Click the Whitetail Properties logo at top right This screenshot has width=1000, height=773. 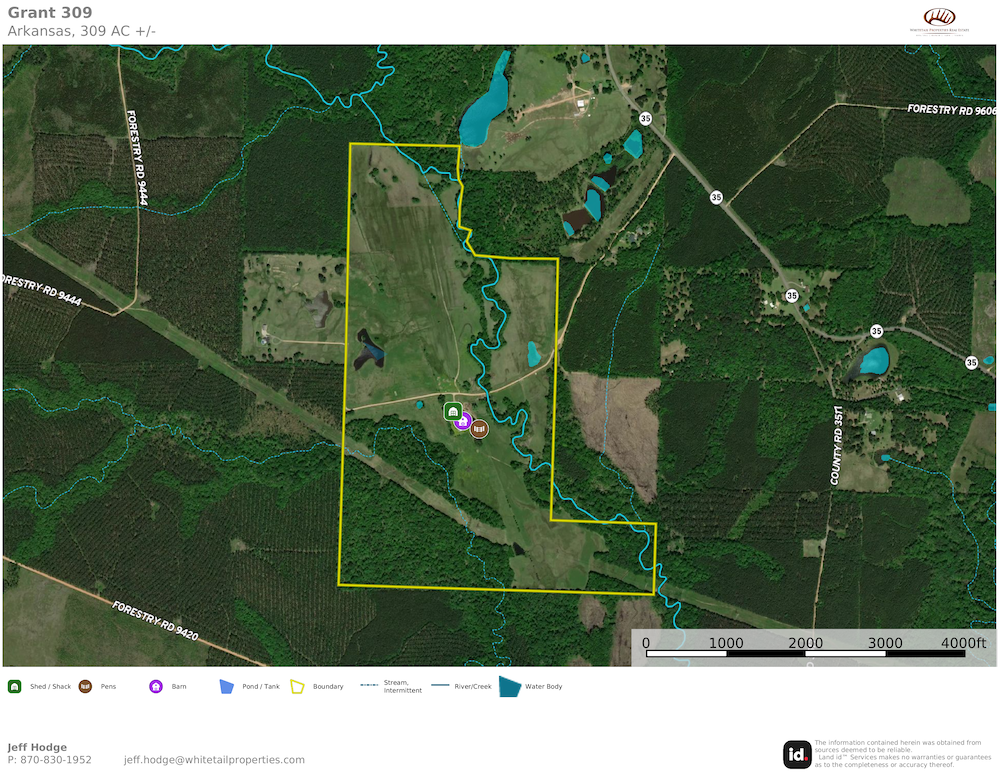(938, 20)
